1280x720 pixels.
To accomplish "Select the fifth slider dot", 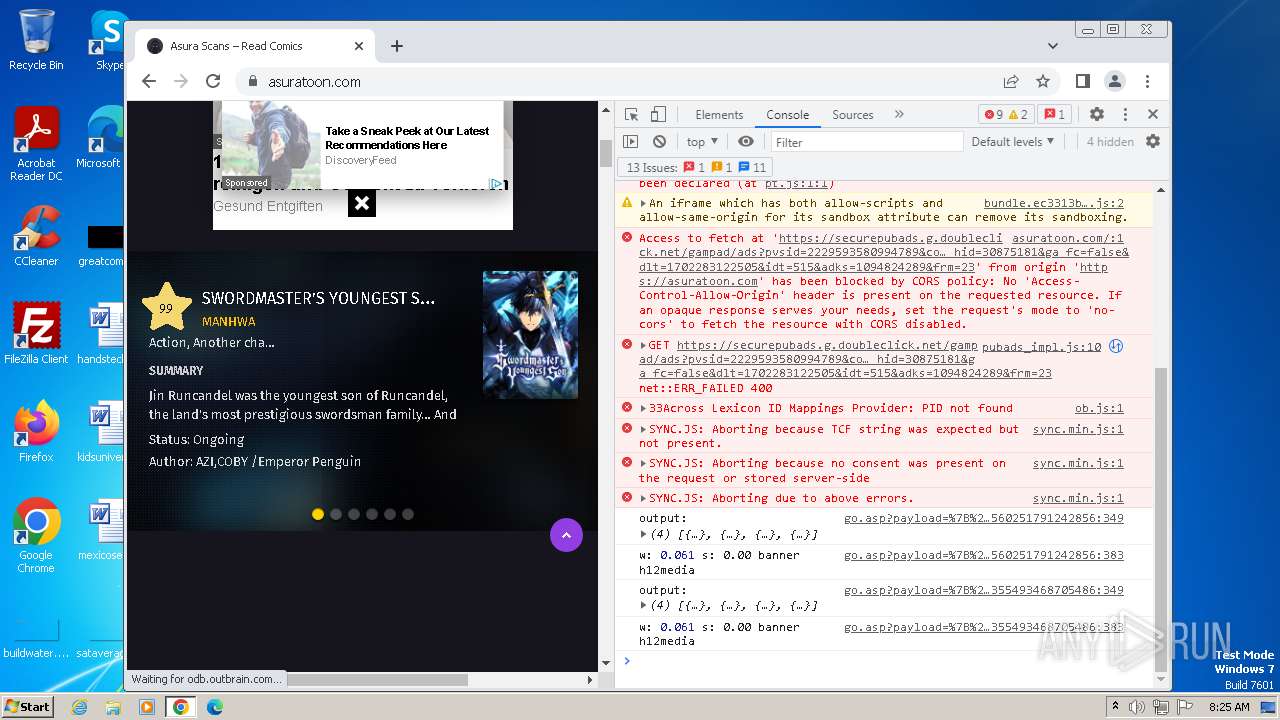I will click(390, 514).
